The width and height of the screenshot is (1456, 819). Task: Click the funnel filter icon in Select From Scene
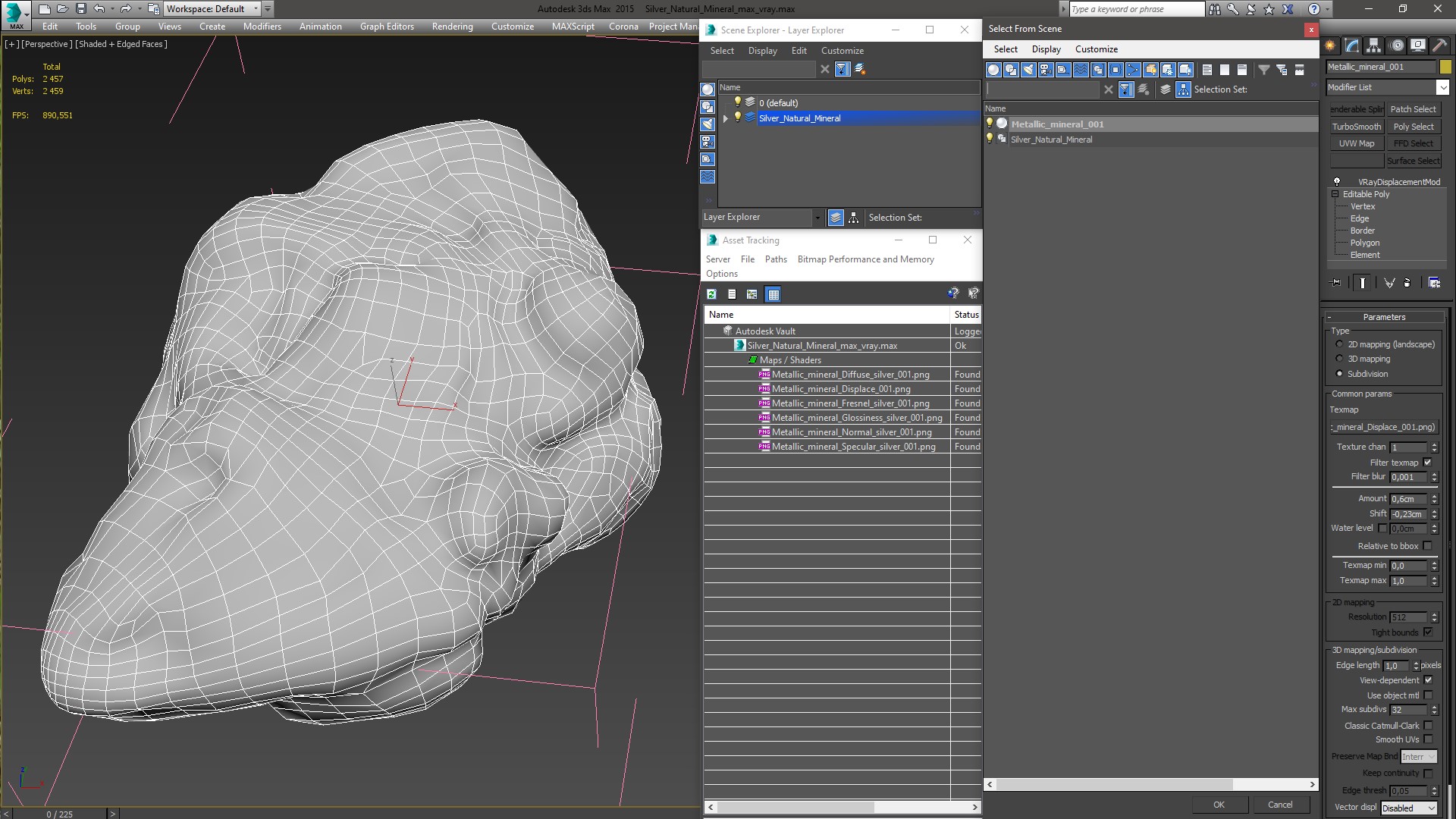click(x=1264, y=70)
